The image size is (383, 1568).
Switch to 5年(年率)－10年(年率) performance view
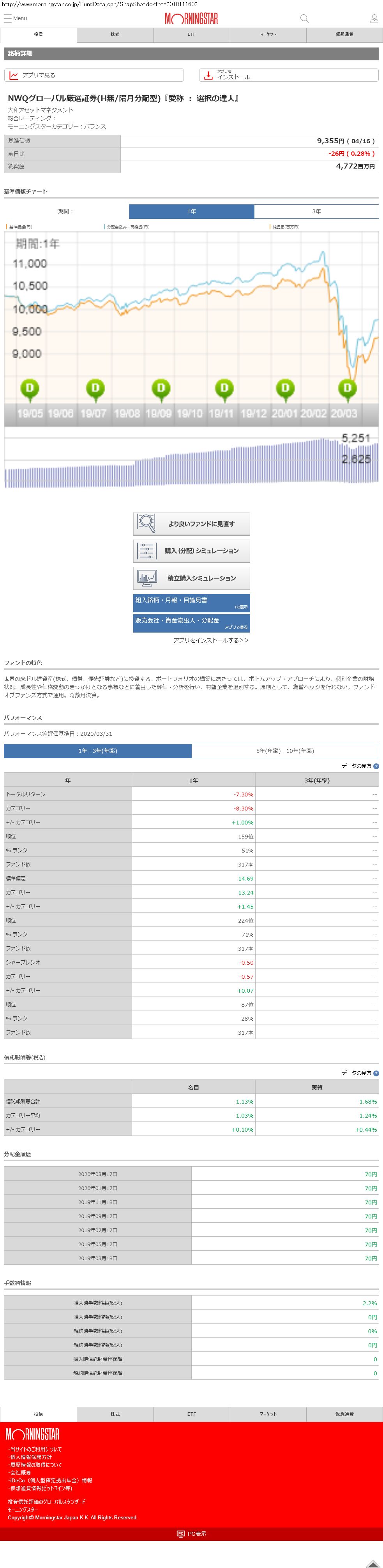[x=284, y=751]
